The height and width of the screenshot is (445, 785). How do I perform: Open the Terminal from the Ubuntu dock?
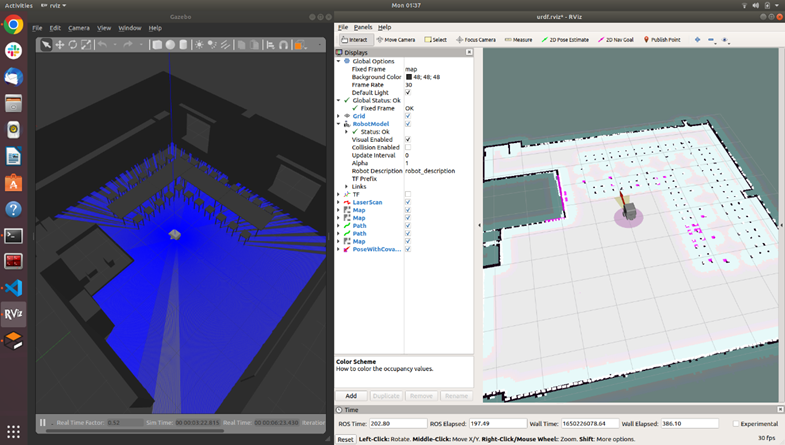point(13,235)
